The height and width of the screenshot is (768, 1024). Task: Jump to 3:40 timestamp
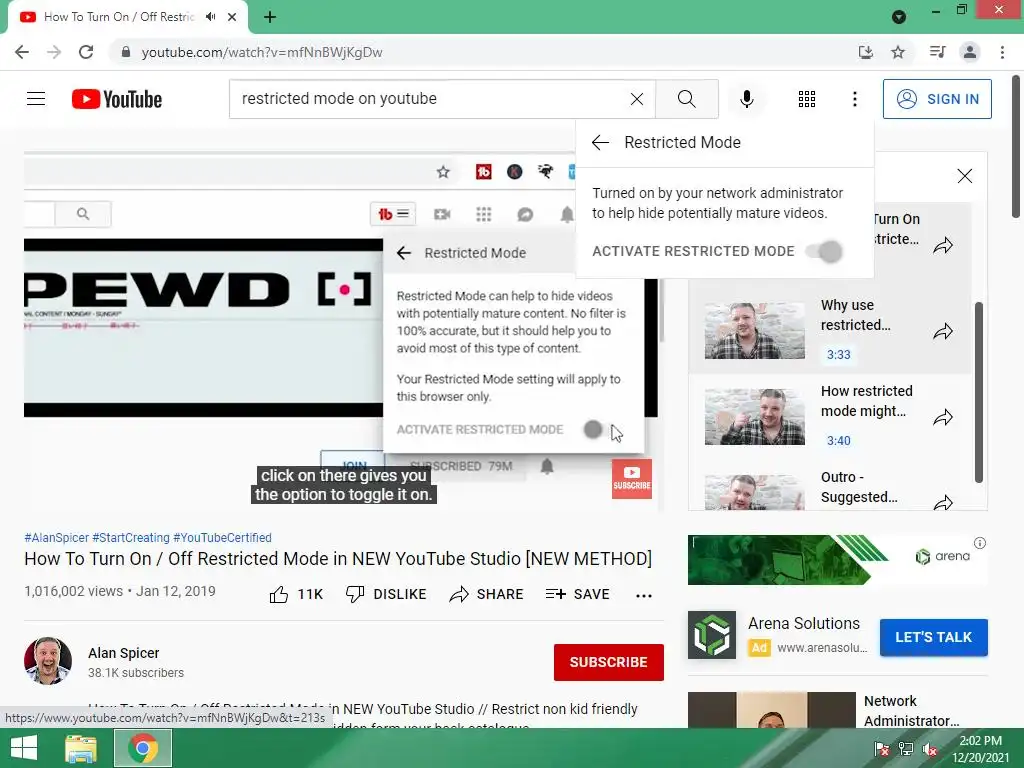coord(839,441)
